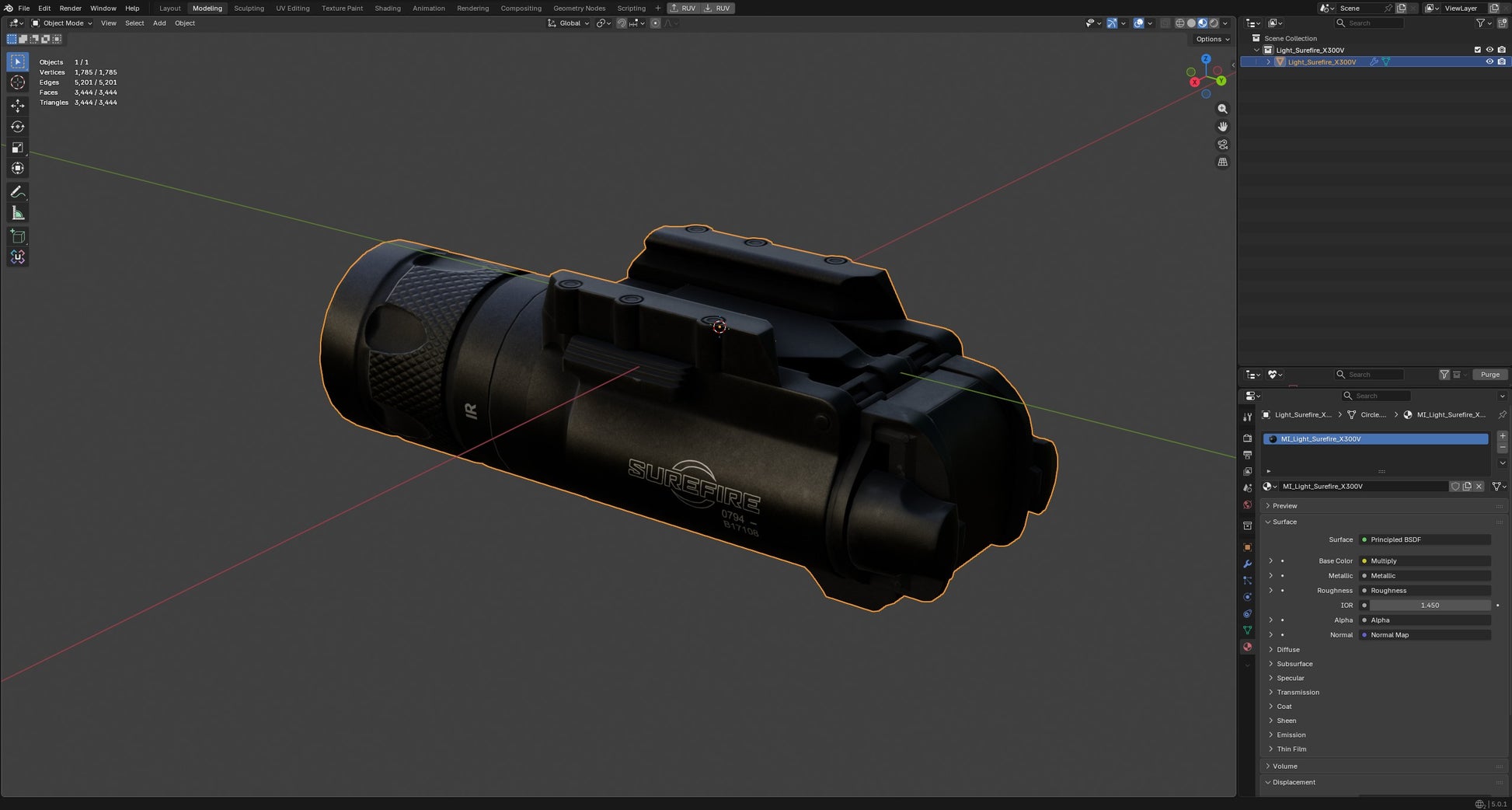Viewport: 1512px width, 810px height.
Task: Disable render for Light_Surefire_X300V collection camera icon
Action: [x=1501, y=50]
